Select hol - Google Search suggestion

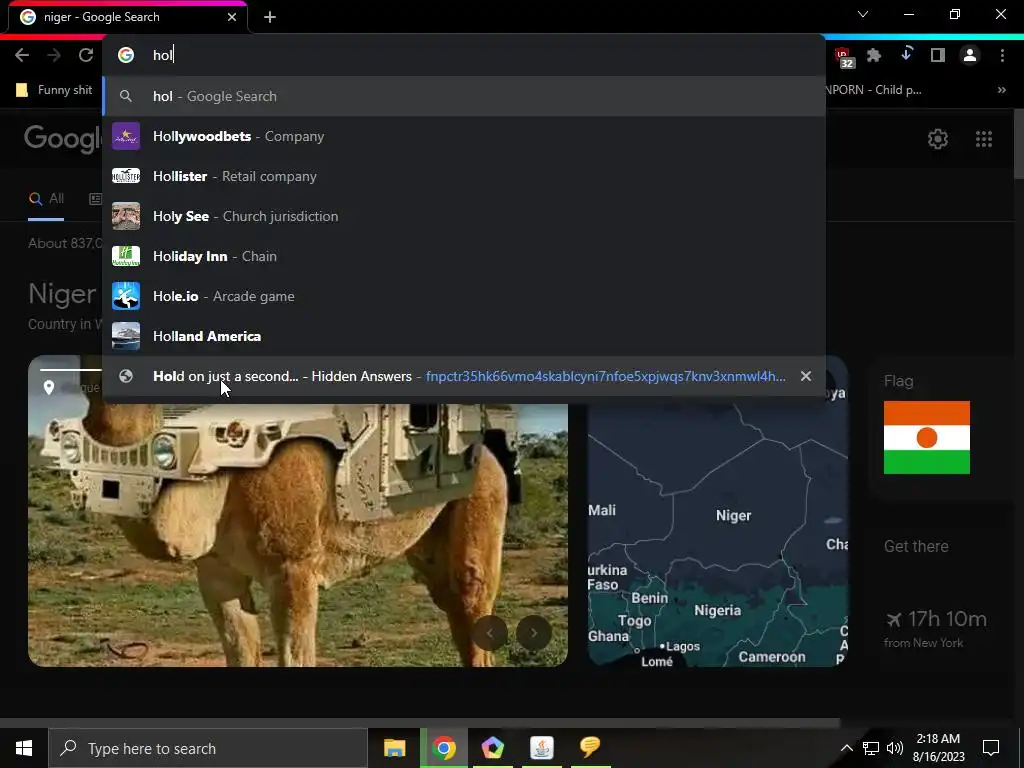[464, 96]
